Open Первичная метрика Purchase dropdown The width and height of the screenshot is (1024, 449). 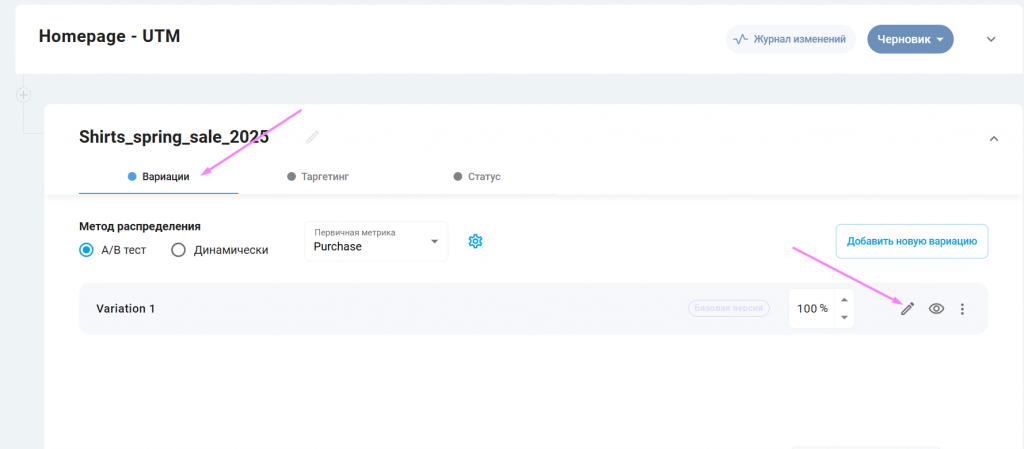point(377,241)
